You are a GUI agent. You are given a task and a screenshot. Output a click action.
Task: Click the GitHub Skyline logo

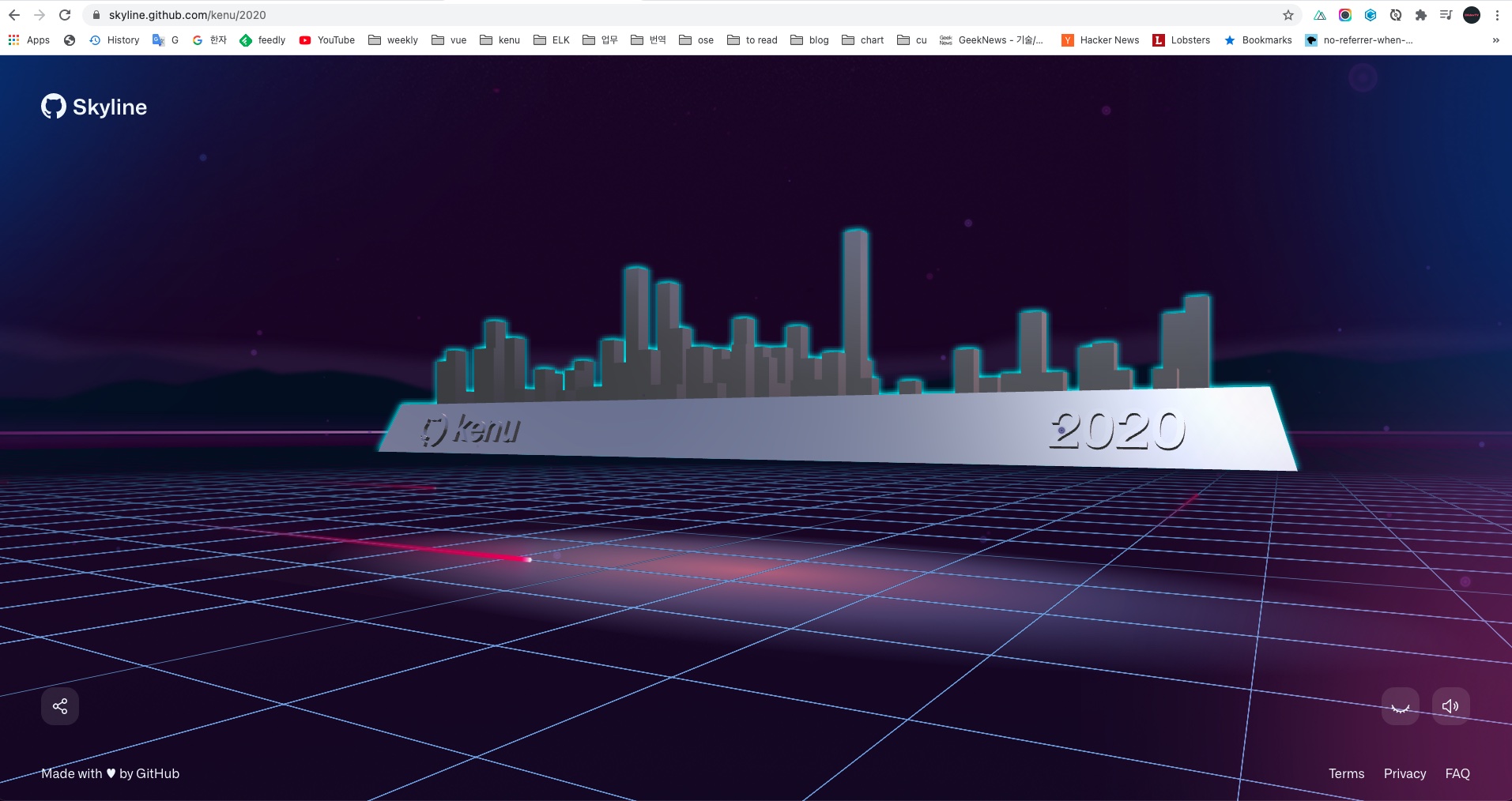(94, 107)
